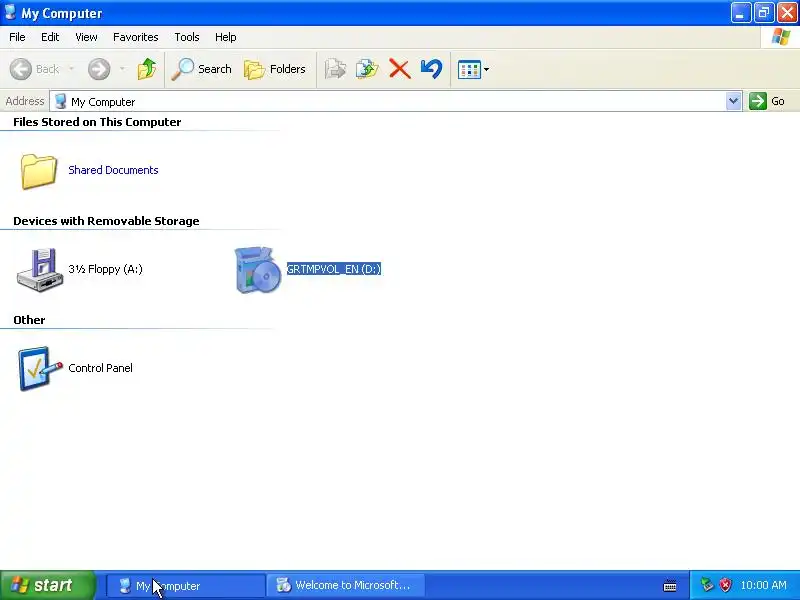
Task: Click the network connection tray icon
Action: coord(707,585)
